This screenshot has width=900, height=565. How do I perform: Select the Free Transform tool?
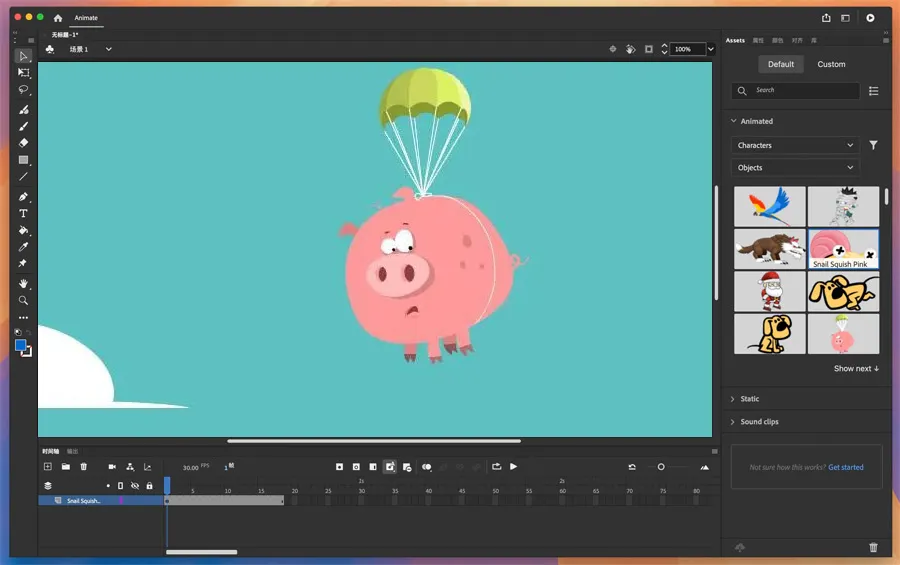tap(24, 73)
